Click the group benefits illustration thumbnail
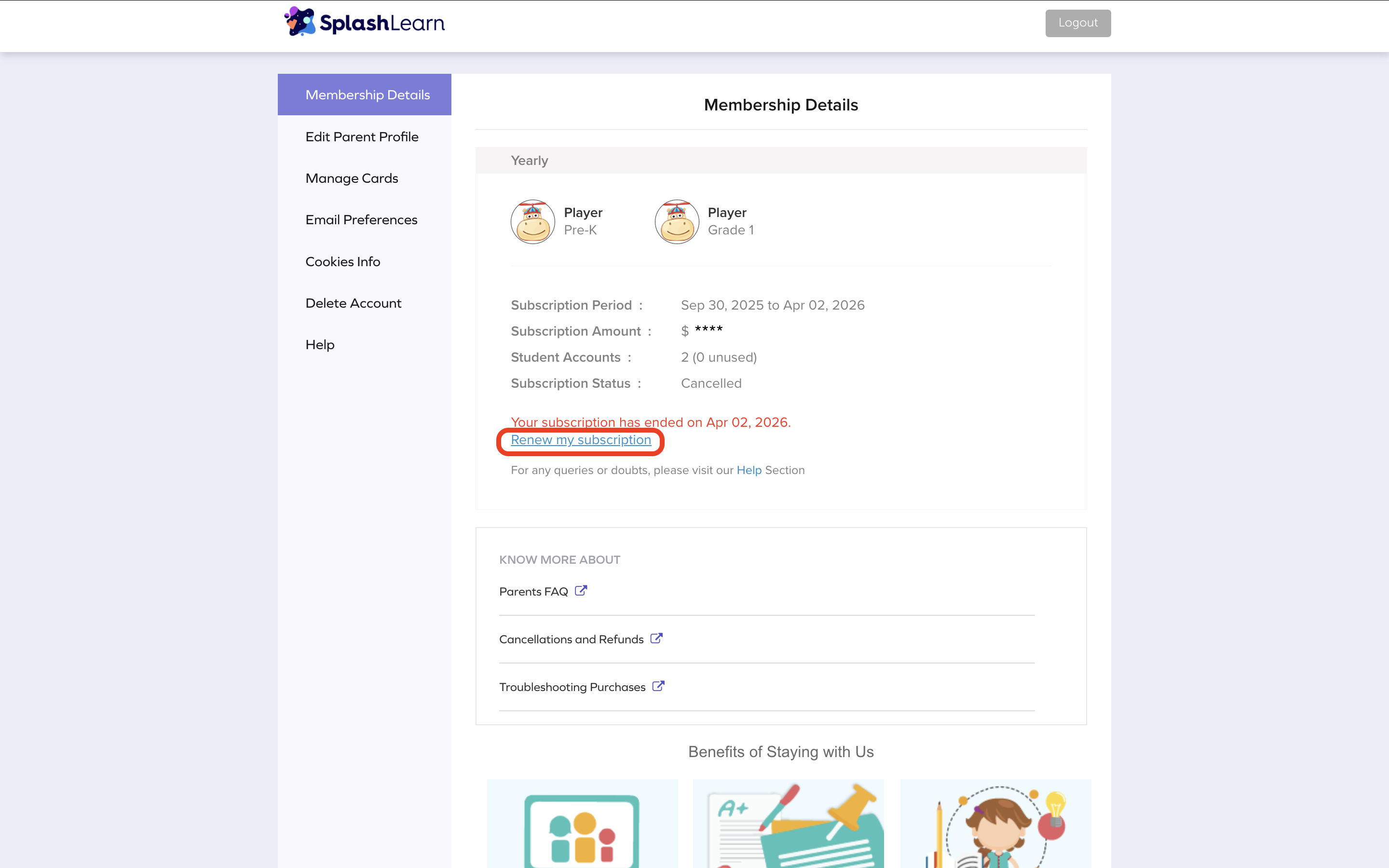This screenshot has width=1389, height=868. click(582, 824)
